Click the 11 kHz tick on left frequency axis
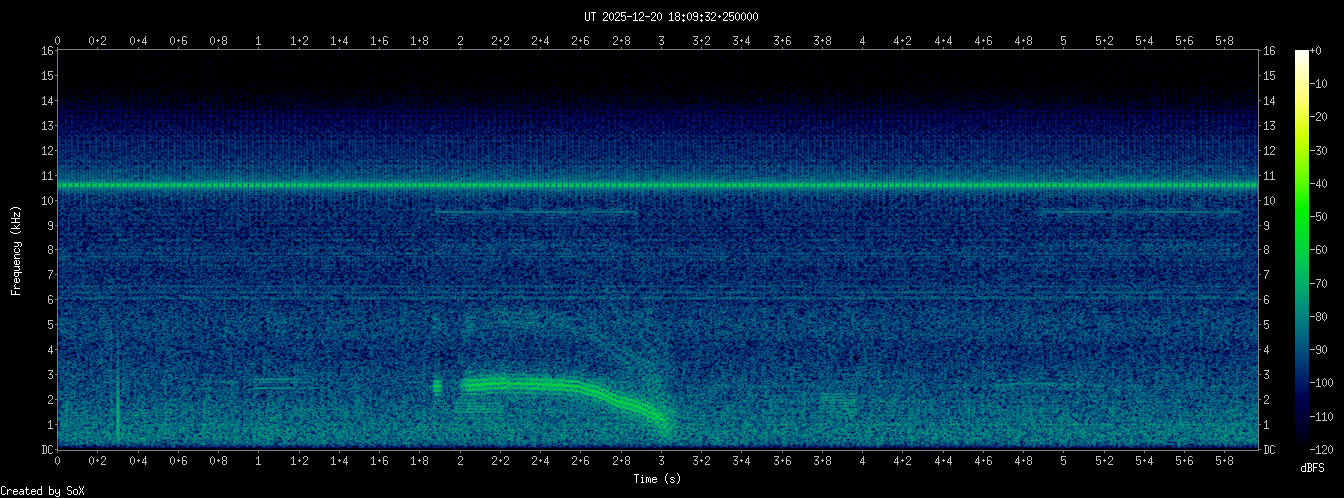The image size is (1344, 498). click(x=46, y=176)
